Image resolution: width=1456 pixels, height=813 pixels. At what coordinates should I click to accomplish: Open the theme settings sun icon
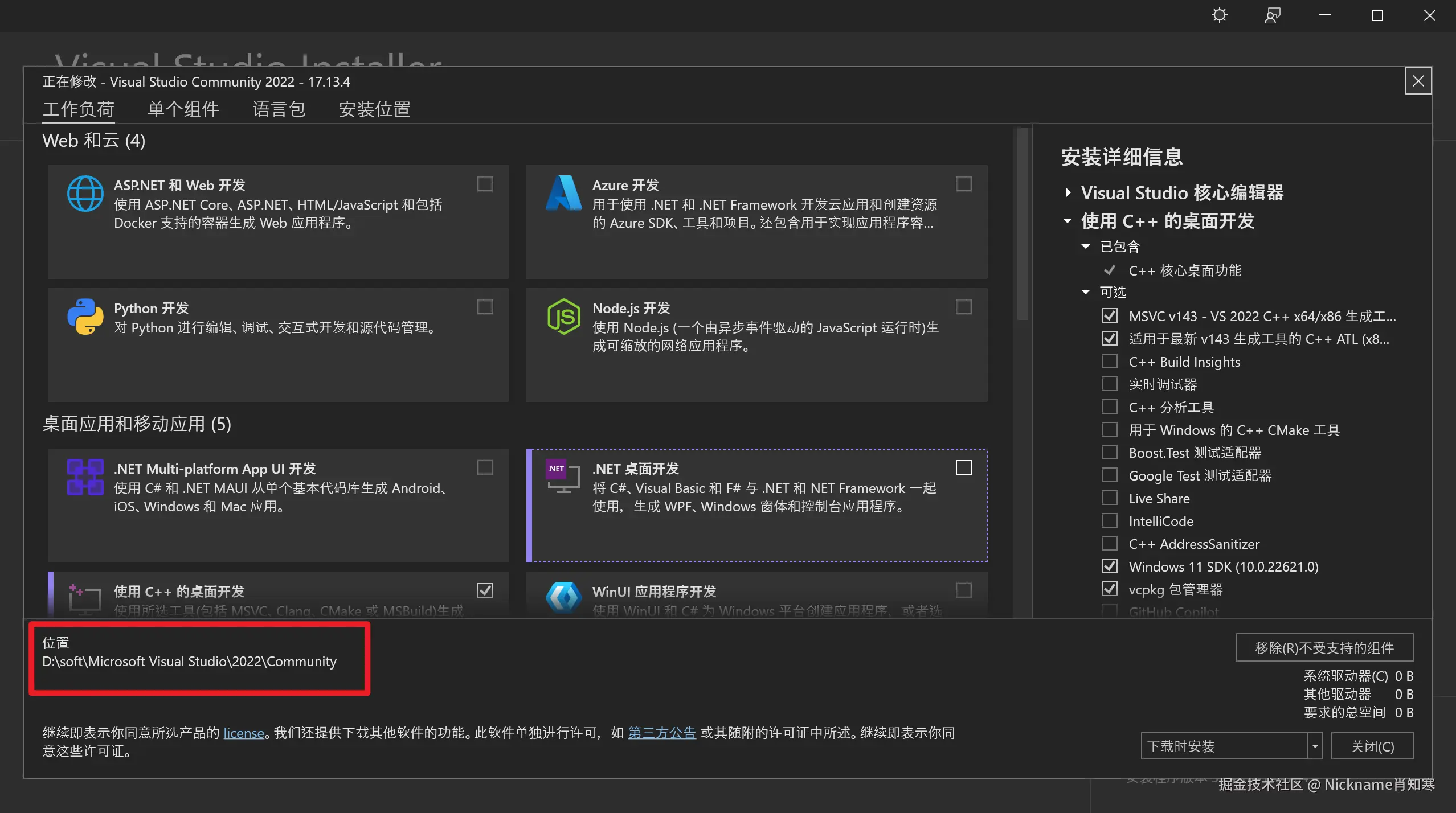[x=1220, y=15]
